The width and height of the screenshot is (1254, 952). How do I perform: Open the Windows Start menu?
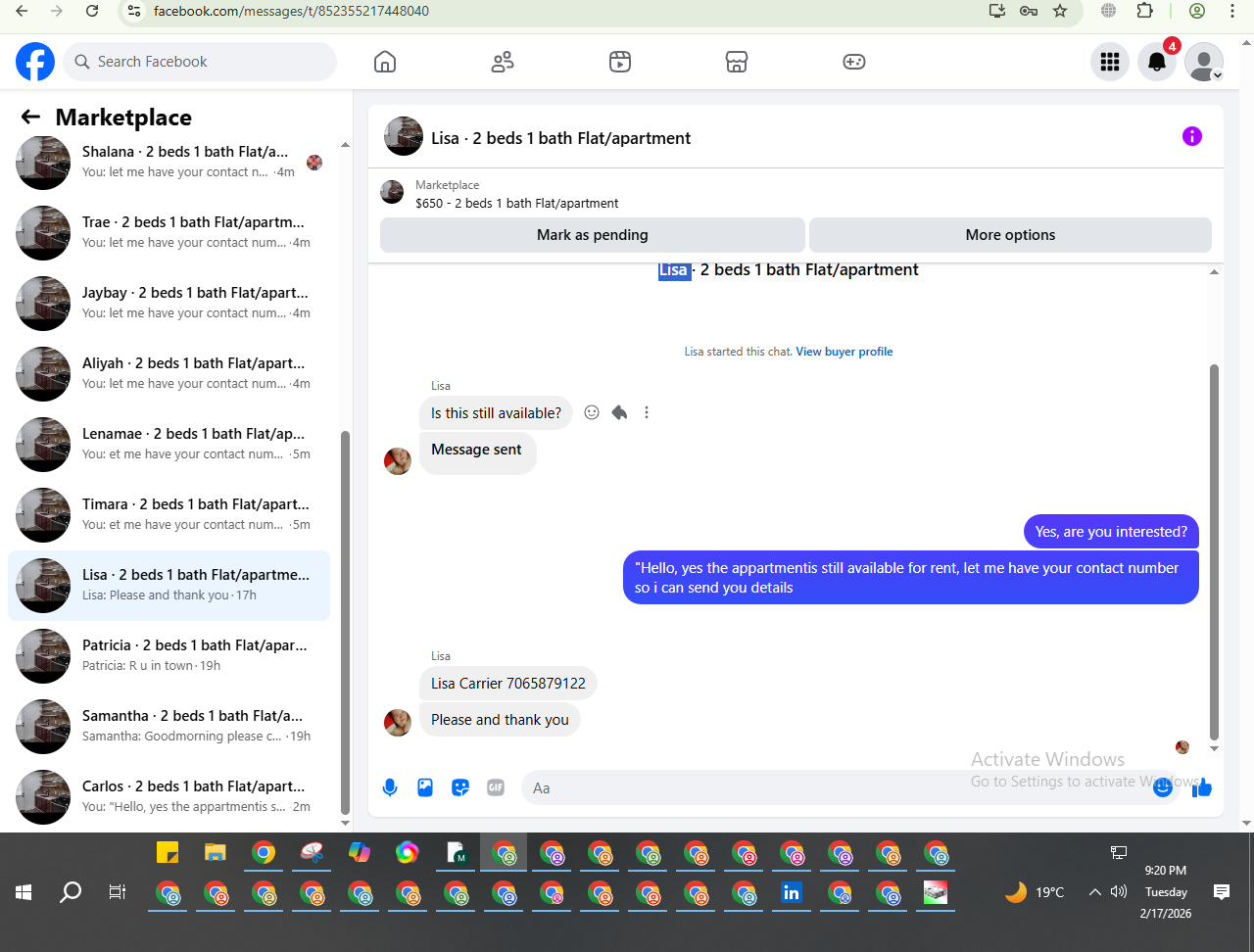(24, 892)
